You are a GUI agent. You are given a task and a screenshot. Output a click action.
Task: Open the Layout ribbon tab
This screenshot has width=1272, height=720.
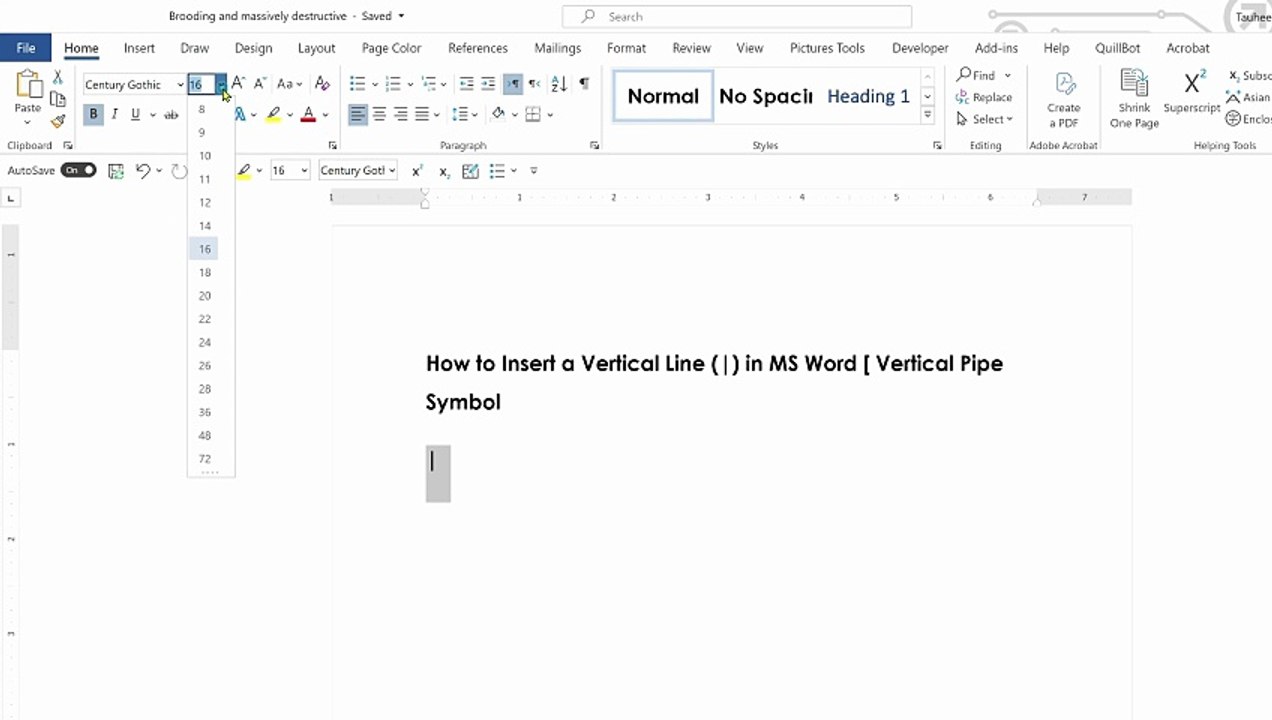tap(316, 48)
